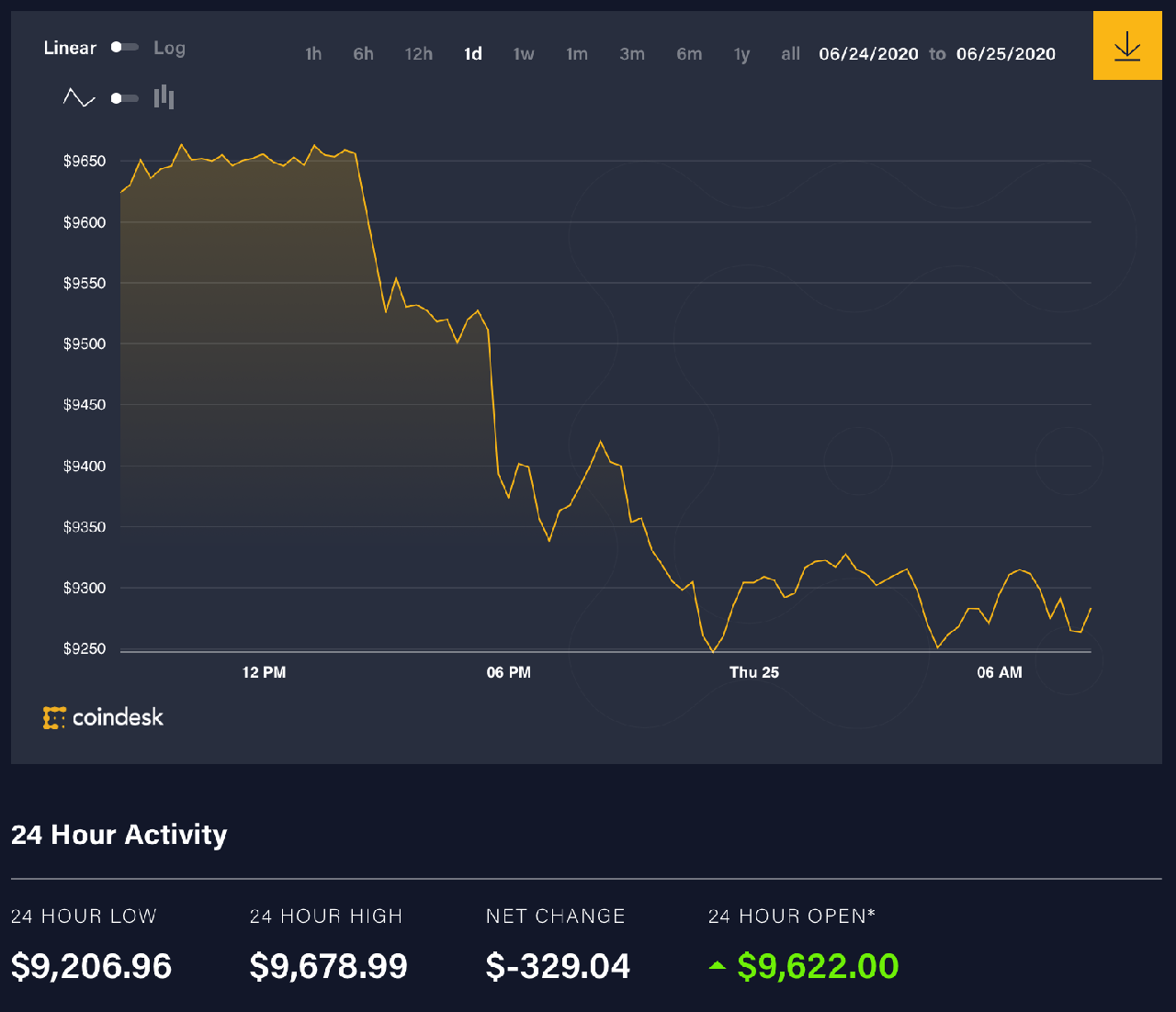
Task: Select the all time range
Action: (x=790, y=54)
